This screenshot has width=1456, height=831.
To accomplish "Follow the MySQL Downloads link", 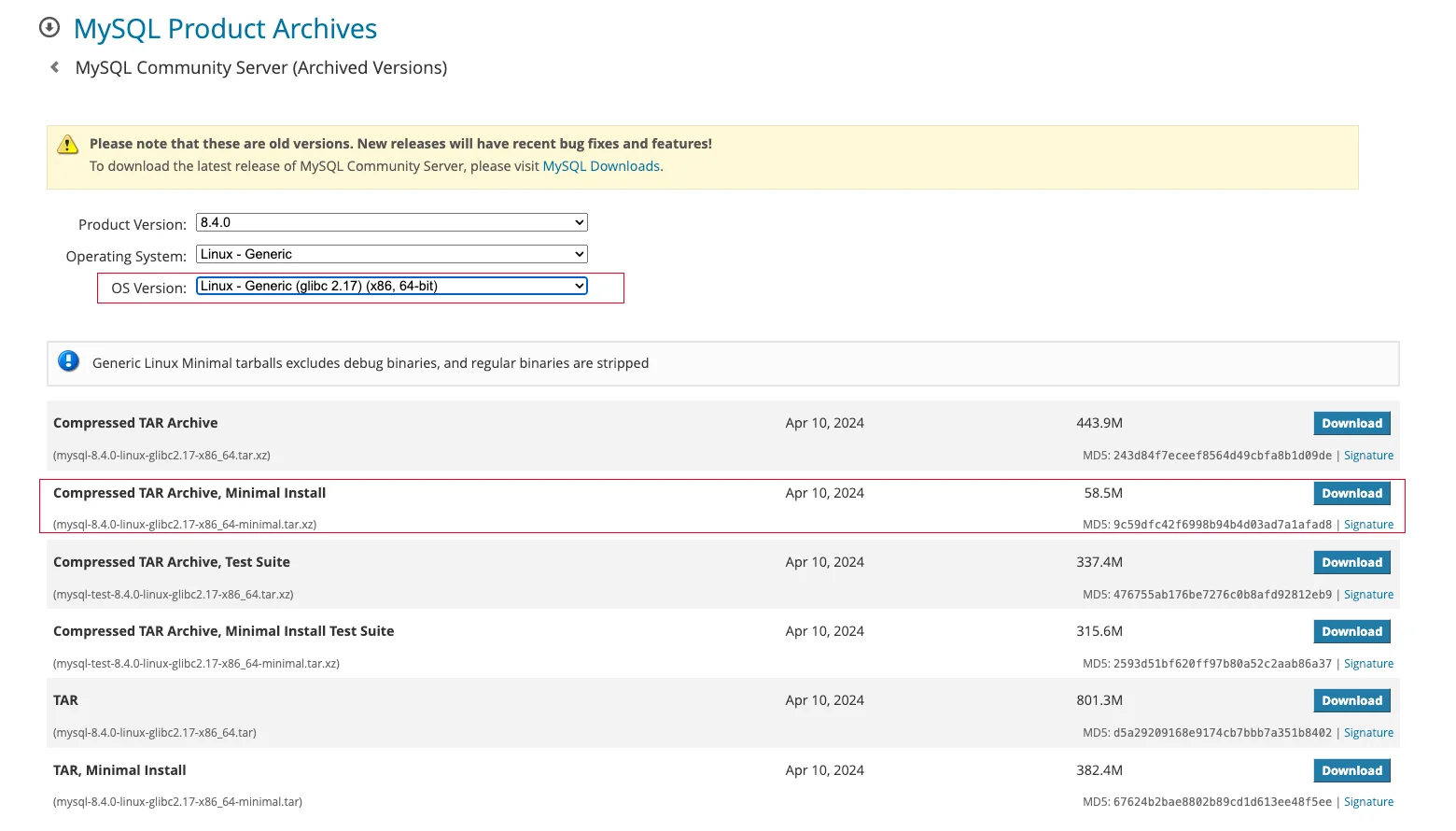I will click(601, 166).
